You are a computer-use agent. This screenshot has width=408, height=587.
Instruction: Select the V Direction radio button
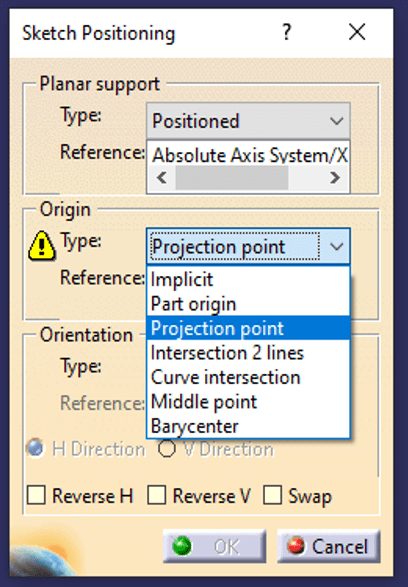click(x=167, y=448)
